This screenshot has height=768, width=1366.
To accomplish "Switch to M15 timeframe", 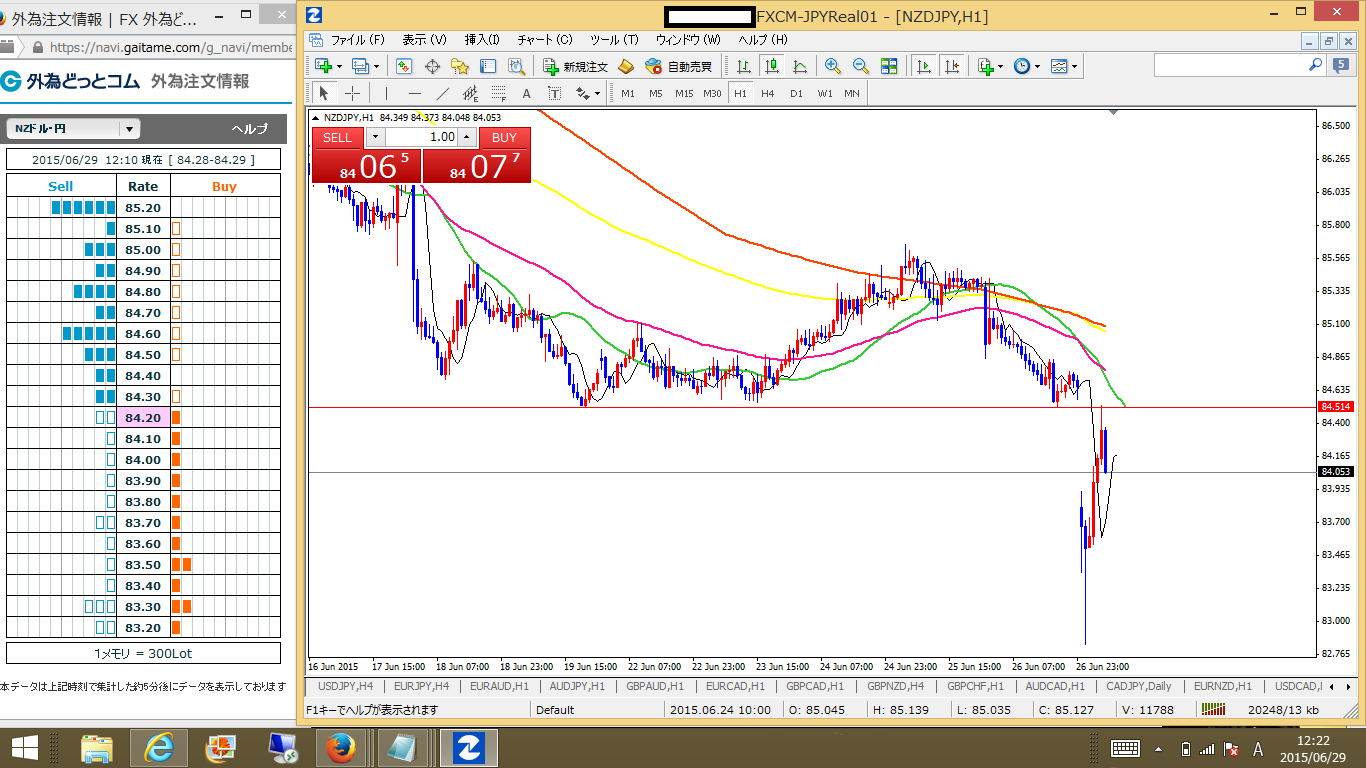I will 684,93.
